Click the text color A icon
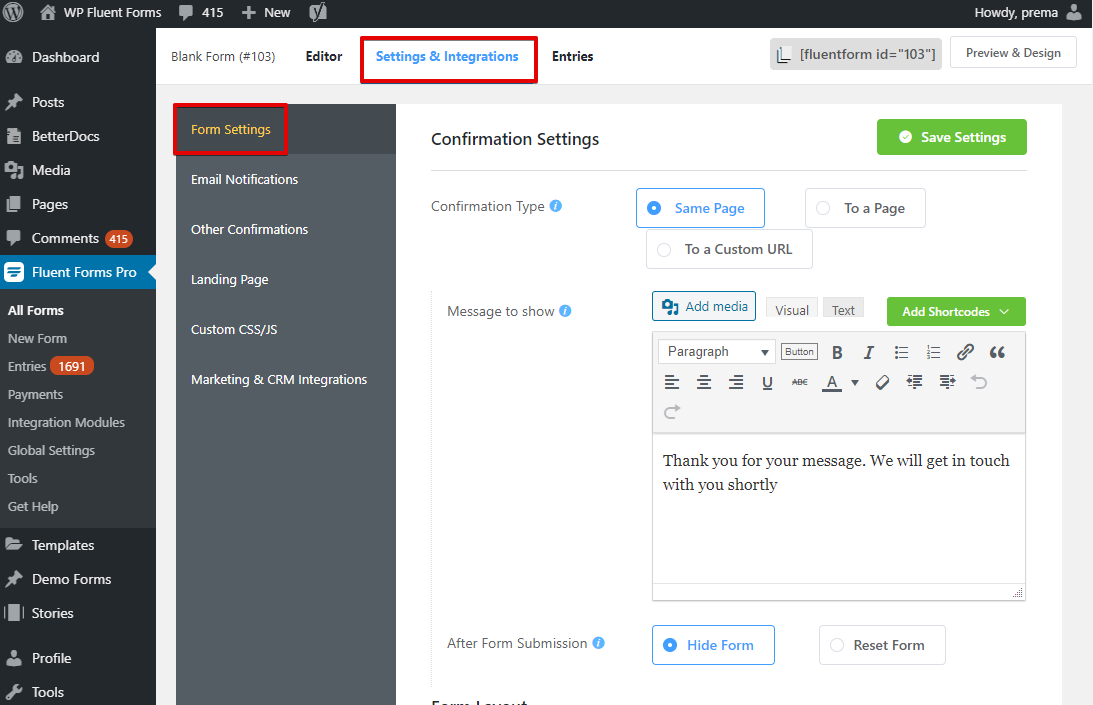Viewport: 1093px width, 705px height. 832,382
